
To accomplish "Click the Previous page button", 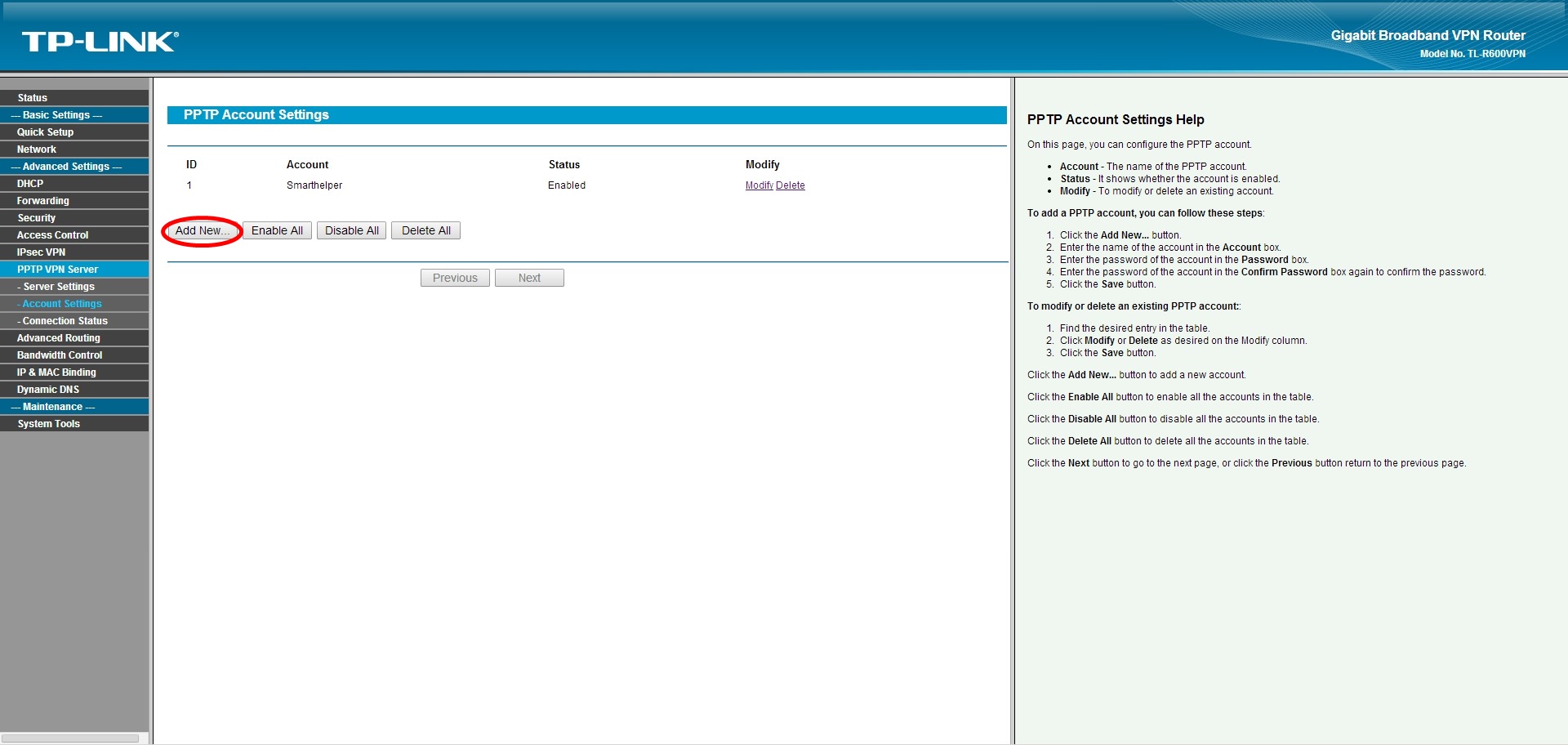I will (x=455, y=278).
